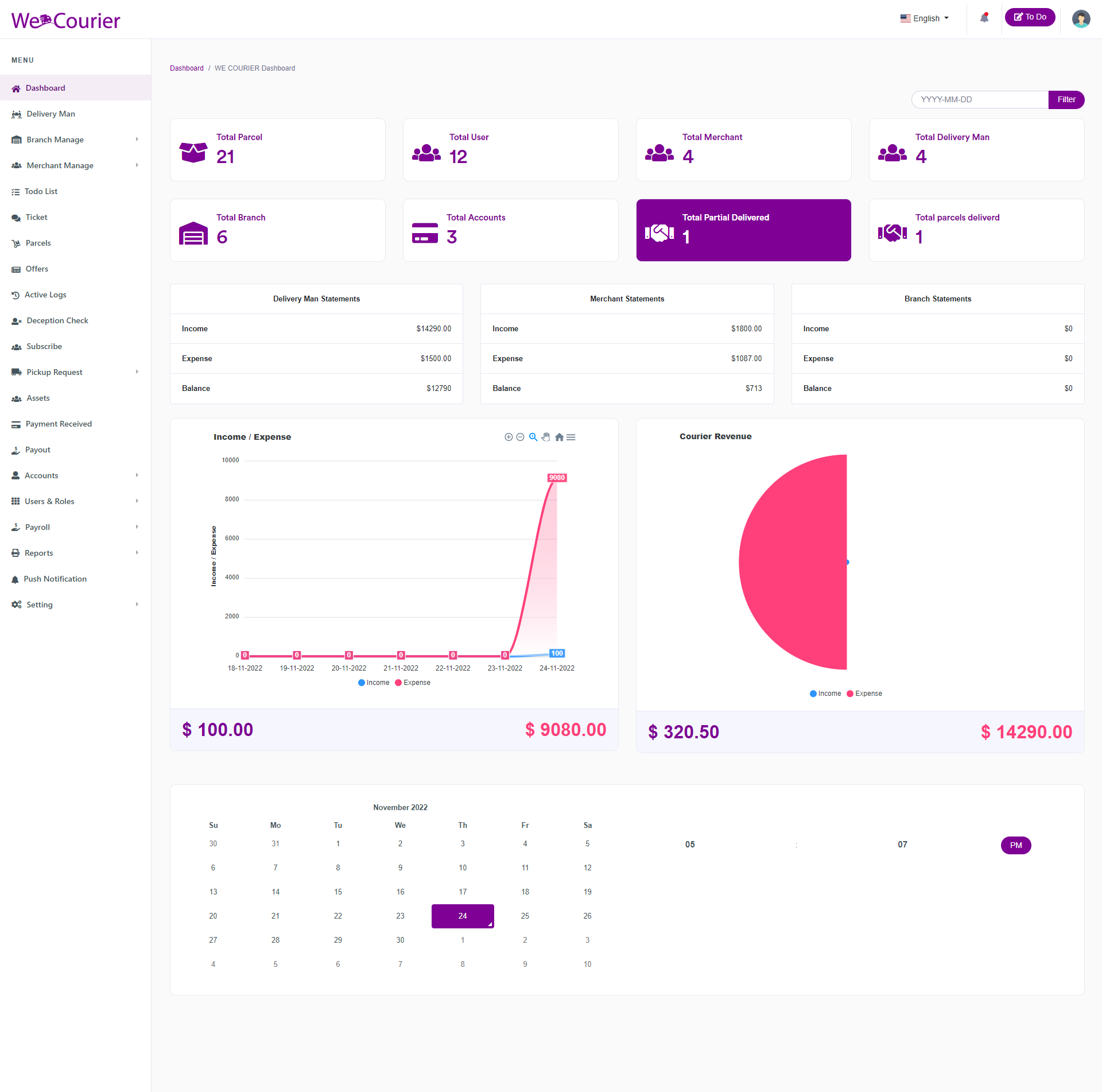Toggle the Expense series in chart legend
This screenshot has height=1092, width=1102.
click(x=413, y=683)
